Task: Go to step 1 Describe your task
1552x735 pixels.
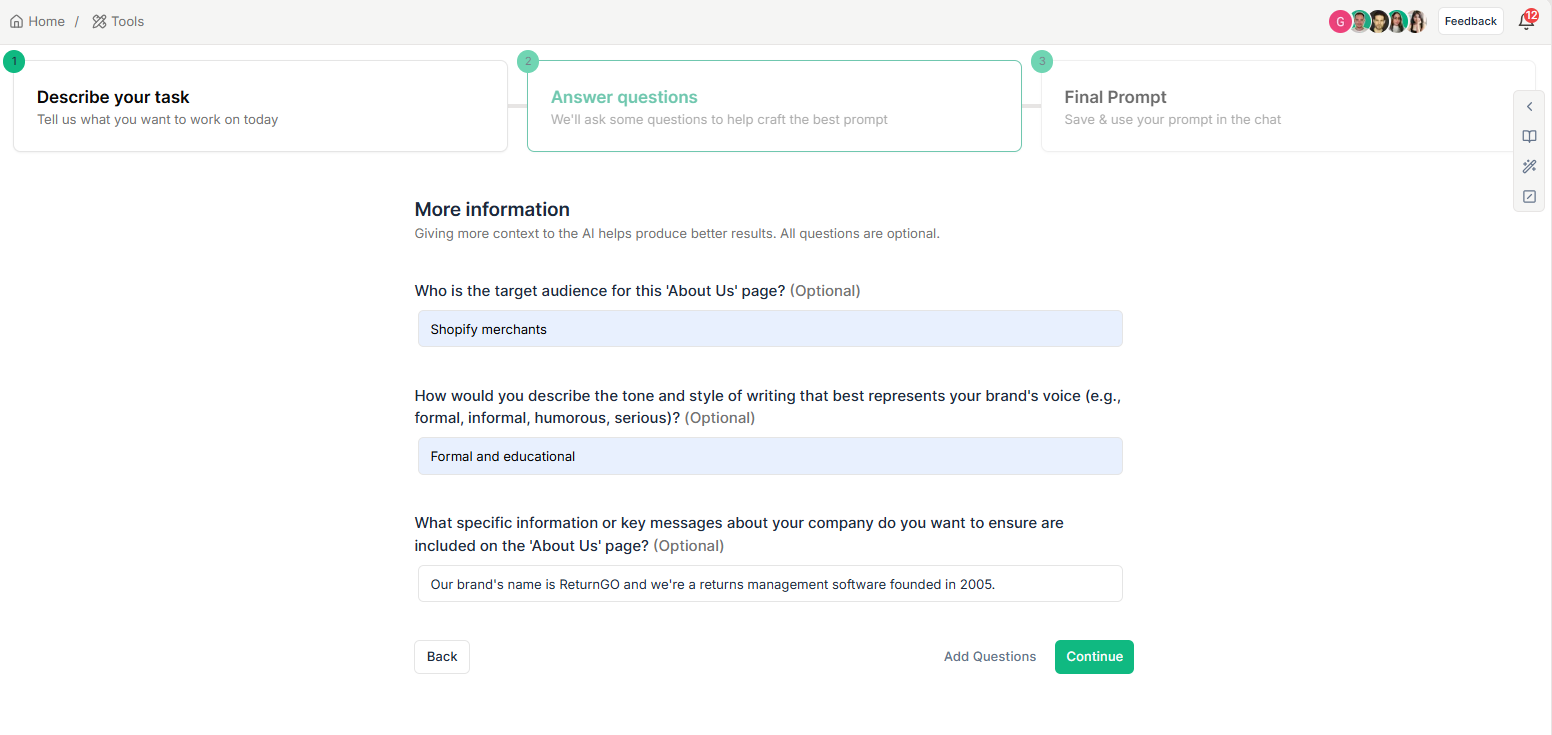Action: [260, 106]
